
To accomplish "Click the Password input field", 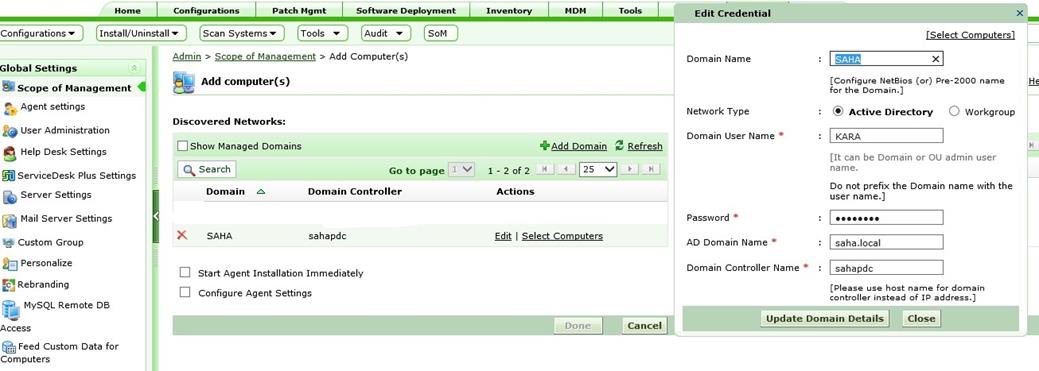I will coord(887,217).
